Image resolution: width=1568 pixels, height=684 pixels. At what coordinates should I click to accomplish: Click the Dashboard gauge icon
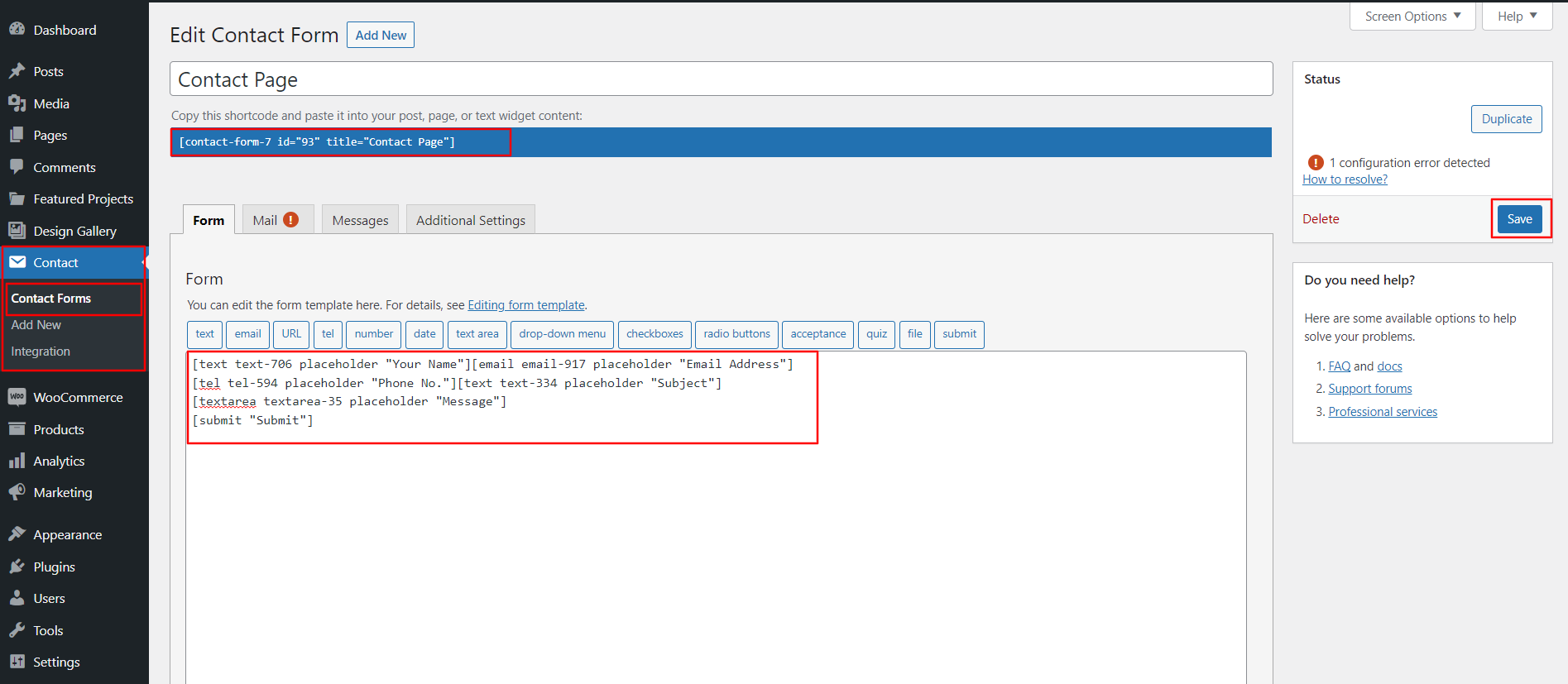17,30
